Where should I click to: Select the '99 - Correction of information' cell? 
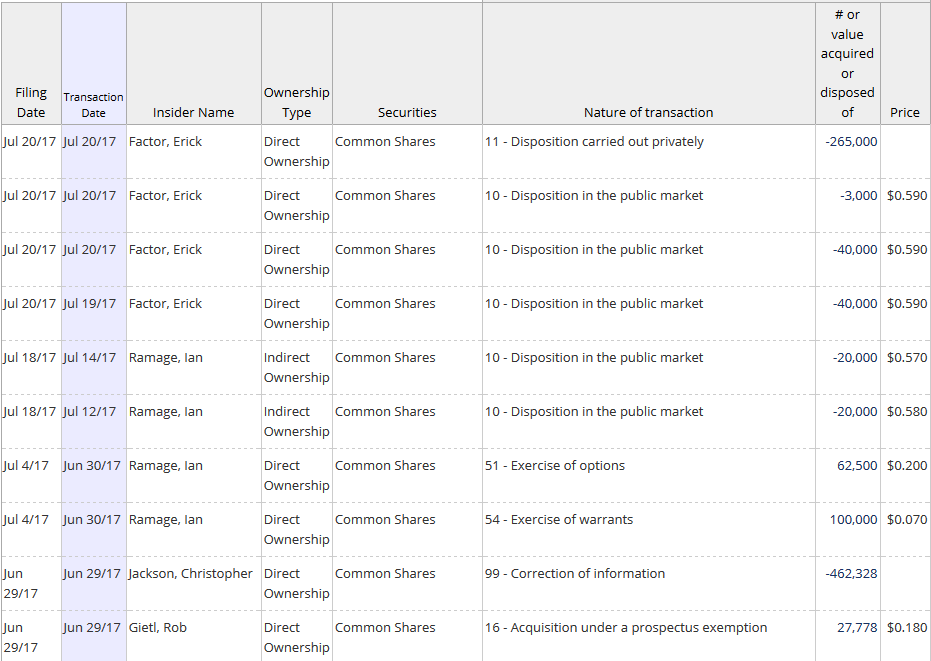click(575, 574)
